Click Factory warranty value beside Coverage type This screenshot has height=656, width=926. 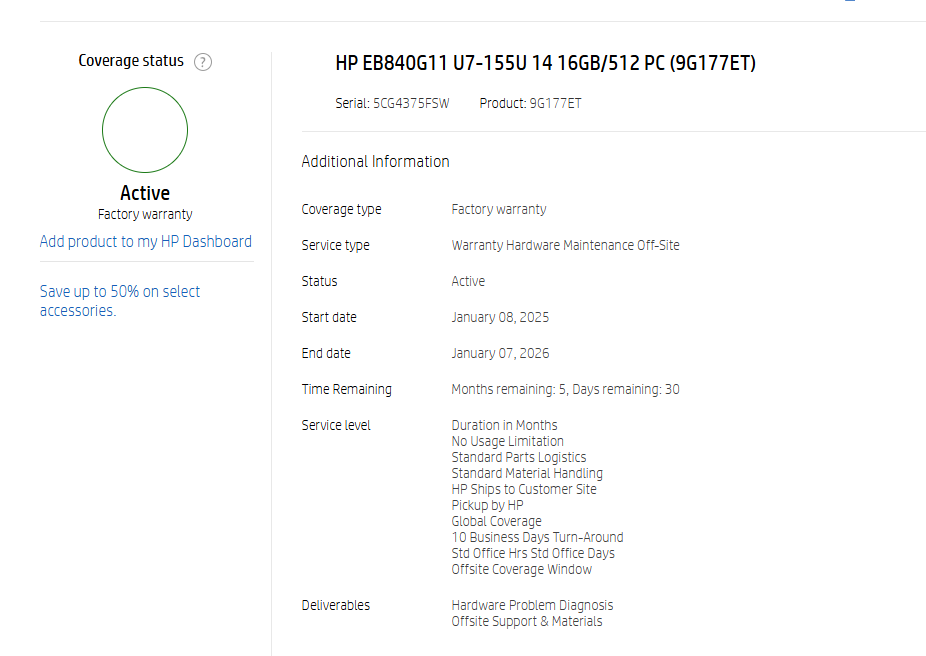coord(499,210)
